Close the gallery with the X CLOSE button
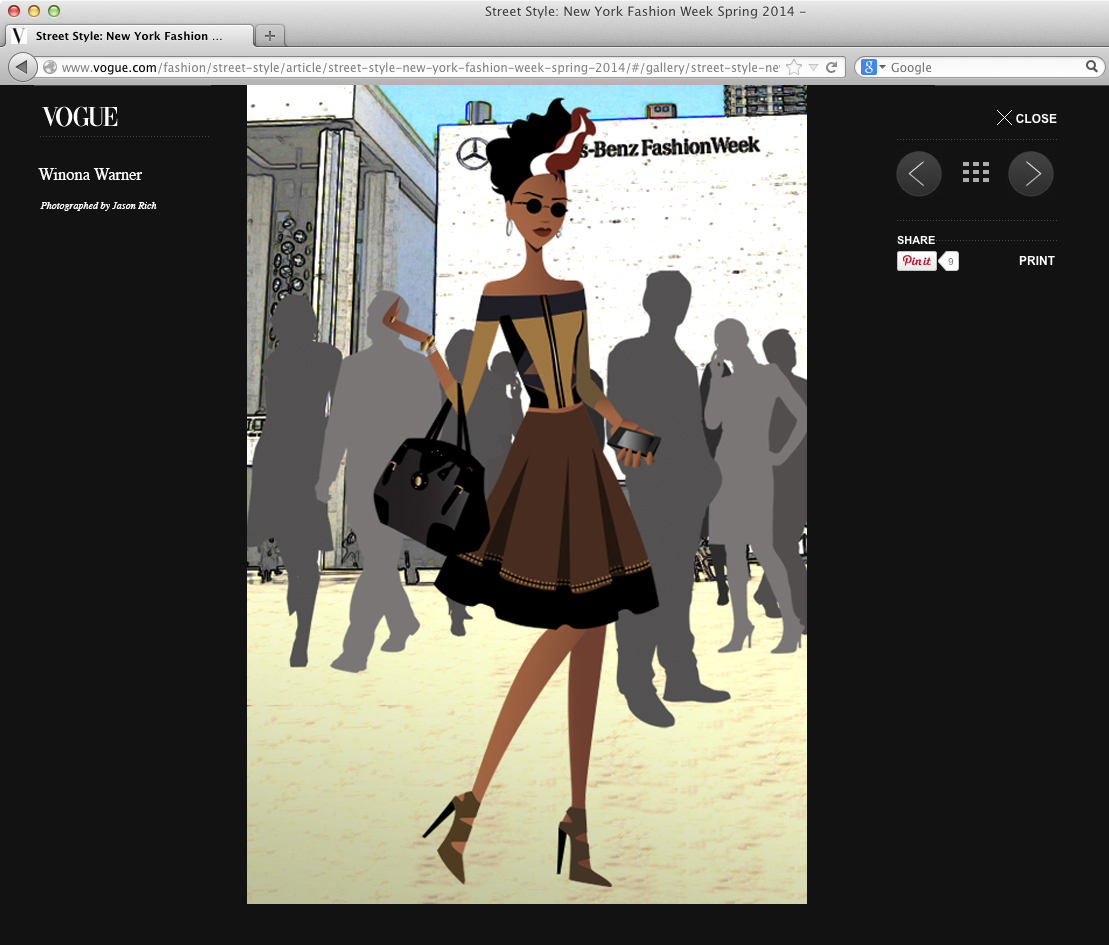This screenshot has width=1109, height=945. pos(1026,118)
